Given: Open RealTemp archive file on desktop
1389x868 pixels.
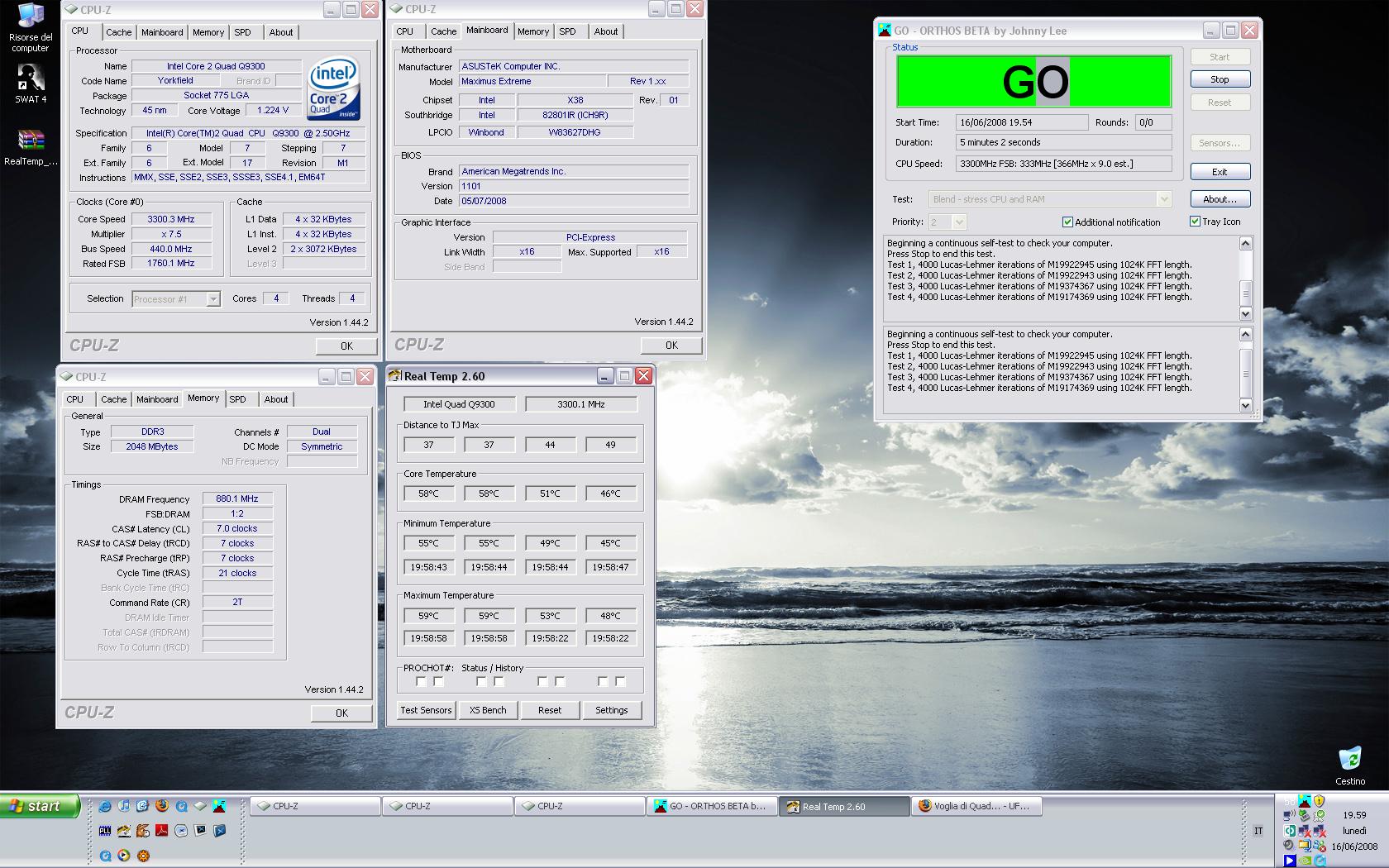Looking at the screenshot, I should click(31, 148).
